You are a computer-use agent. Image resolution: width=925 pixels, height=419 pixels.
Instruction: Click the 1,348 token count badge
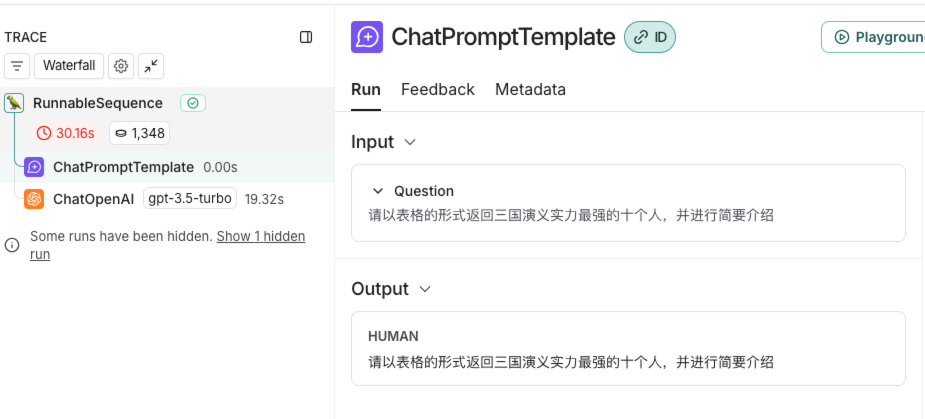click(139, 133)
